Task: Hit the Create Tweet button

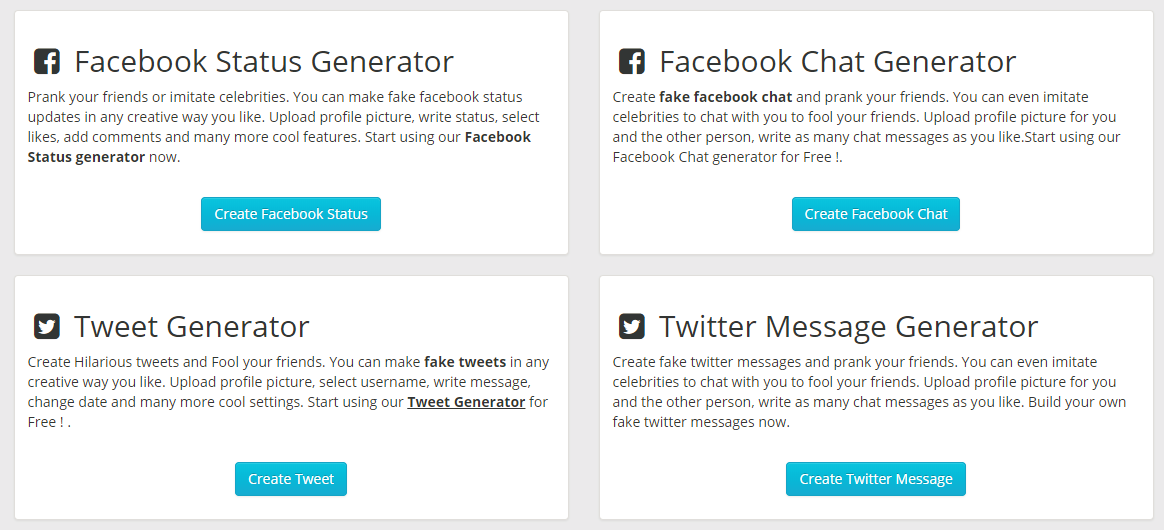Action: click(291, 479)
